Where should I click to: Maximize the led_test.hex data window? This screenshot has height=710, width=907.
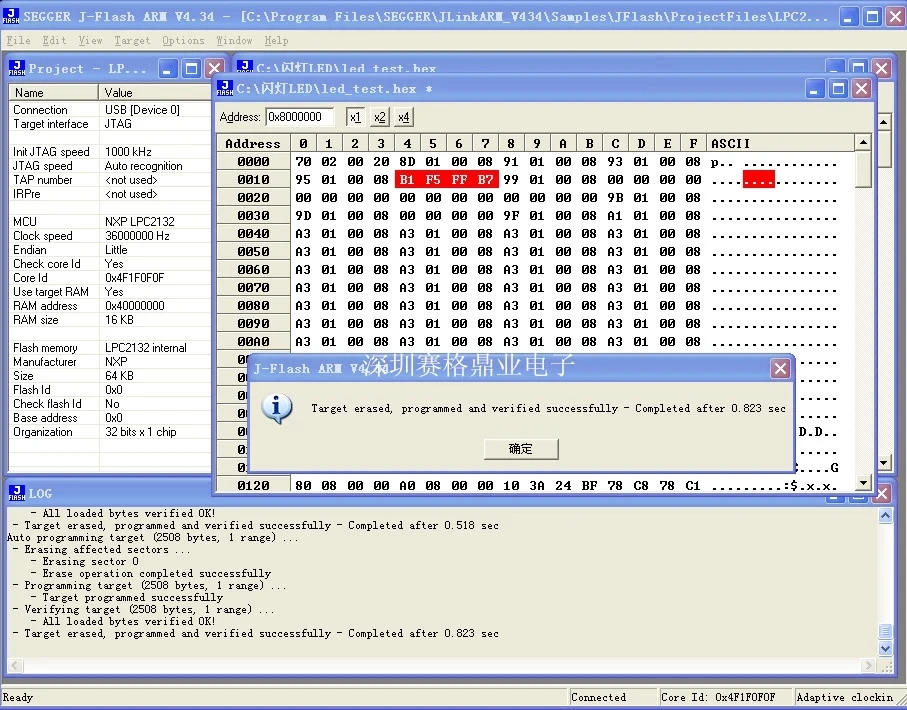[838, 89]
